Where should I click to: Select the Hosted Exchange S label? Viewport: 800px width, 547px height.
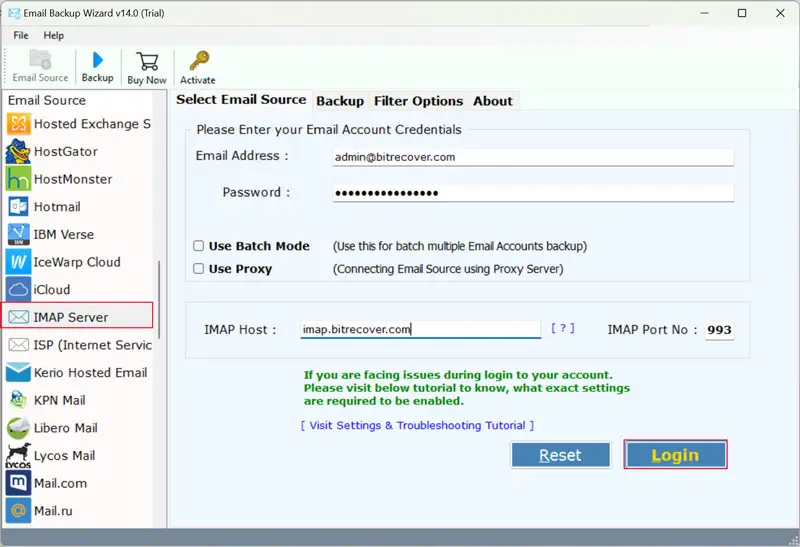click(92, 124)
